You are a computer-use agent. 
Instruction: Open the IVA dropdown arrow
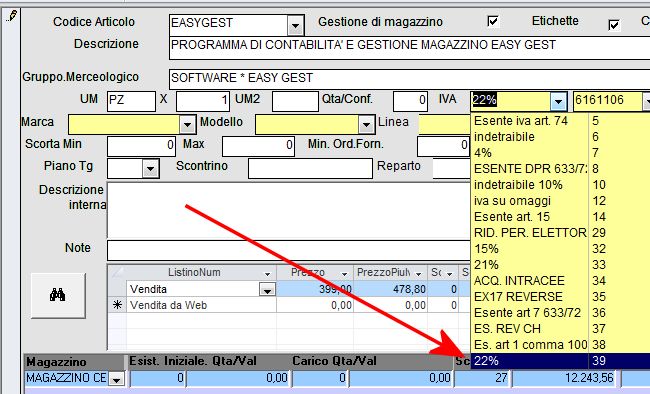pos(558,101)
